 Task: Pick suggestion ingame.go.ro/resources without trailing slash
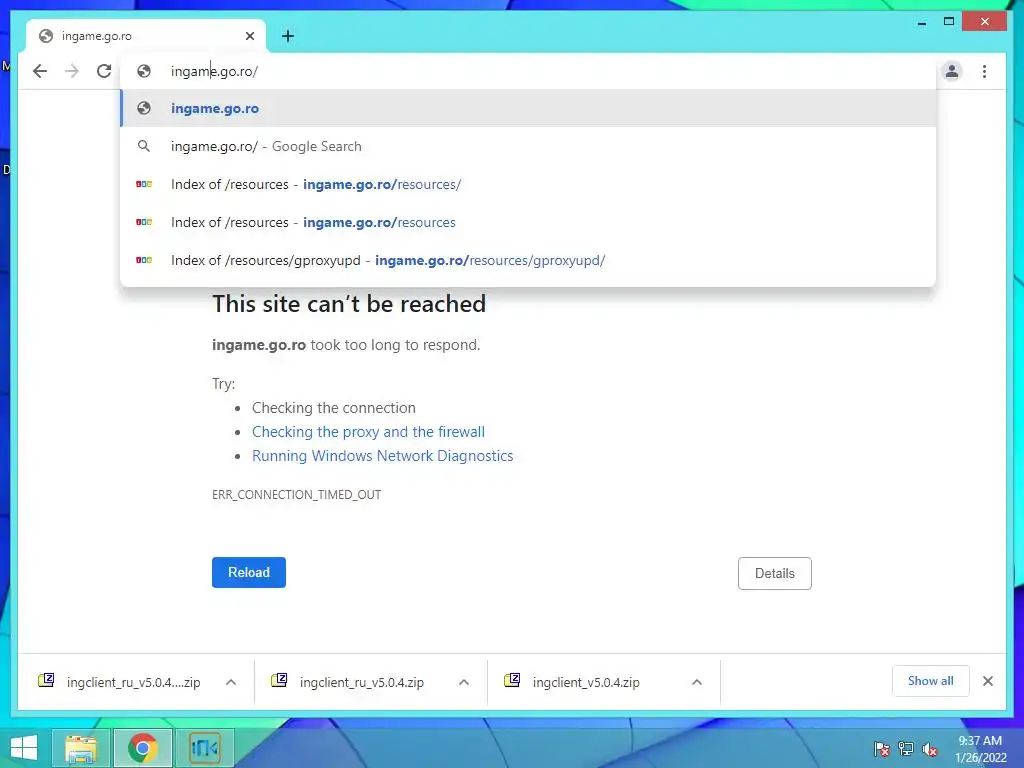pos(528,222)
